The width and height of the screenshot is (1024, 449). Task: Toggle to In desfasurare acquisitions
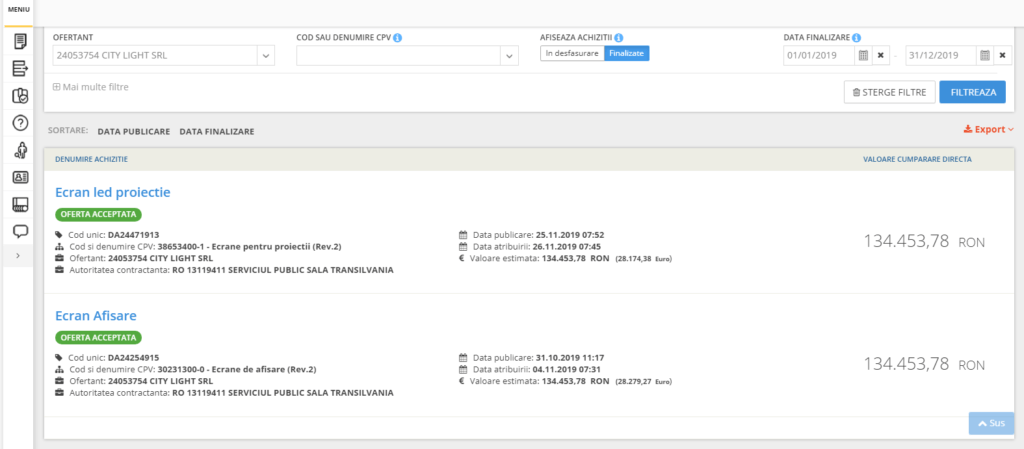coord(572,54)
